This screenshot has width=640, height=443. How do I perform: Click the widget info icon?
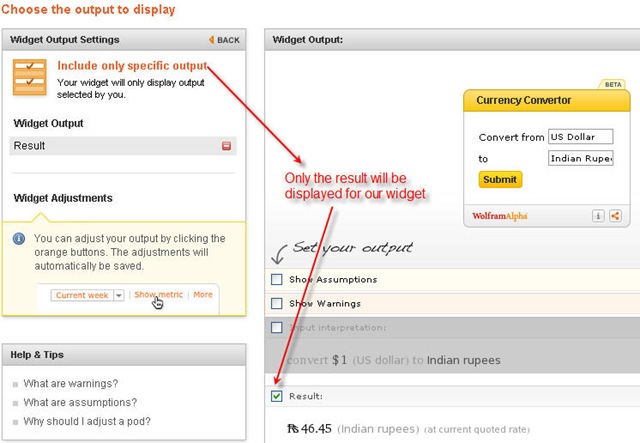pos(598,216)
